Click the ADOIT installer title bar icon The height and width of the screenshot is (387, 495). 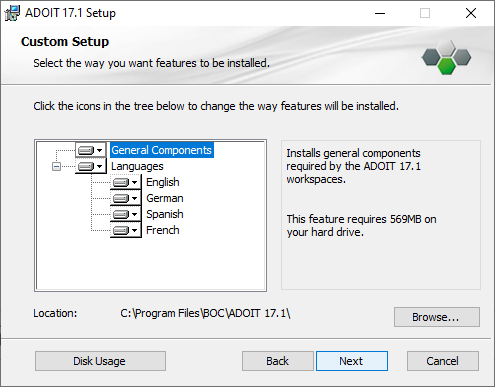[12, 13]
